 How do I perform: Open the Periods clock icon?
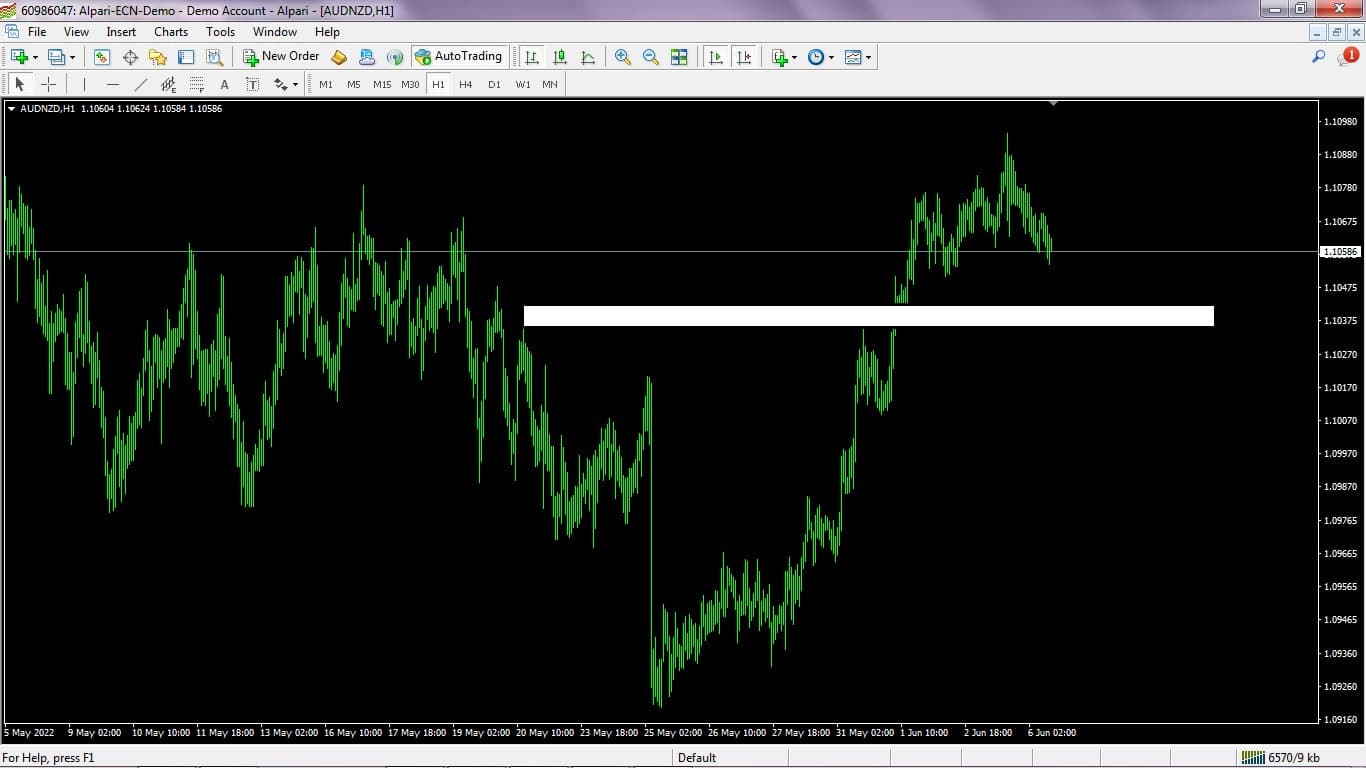(816, 57)
